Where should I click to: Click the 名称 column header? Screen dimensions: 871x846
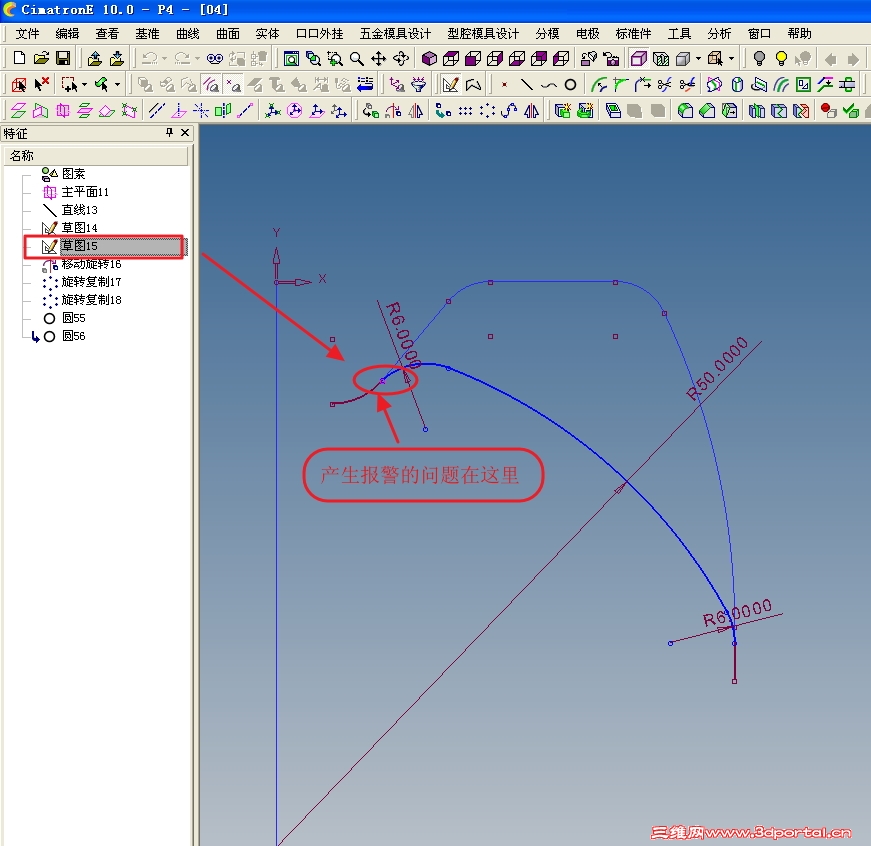(96, 156)
